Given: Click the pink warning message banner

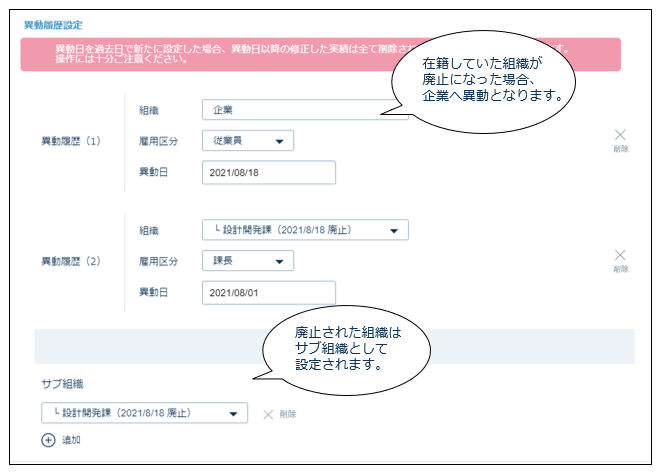Looking at the screenshot, I should 321,54.
